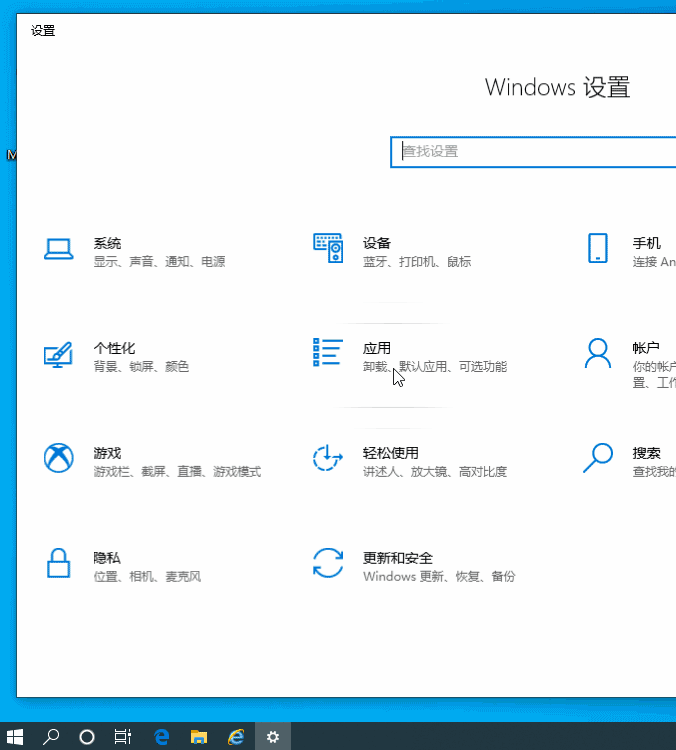
Task: Click the 轻松使用 category title
Action: coord(391,453)
